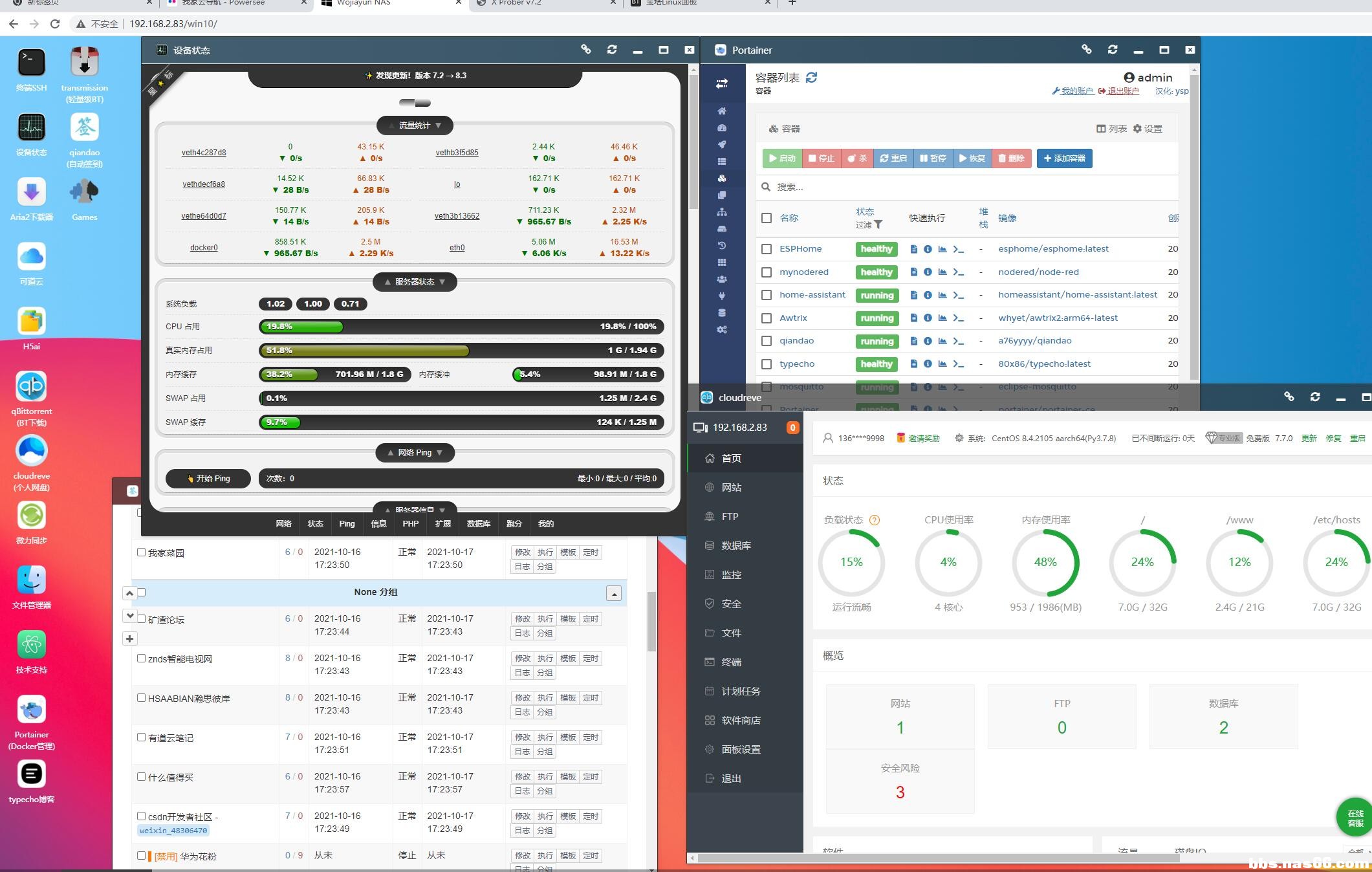Image resolution: width=1372 pixels, height=872 pixels.
Task: Launch the 终端SSH terminal icon
Action: (31, 63)
